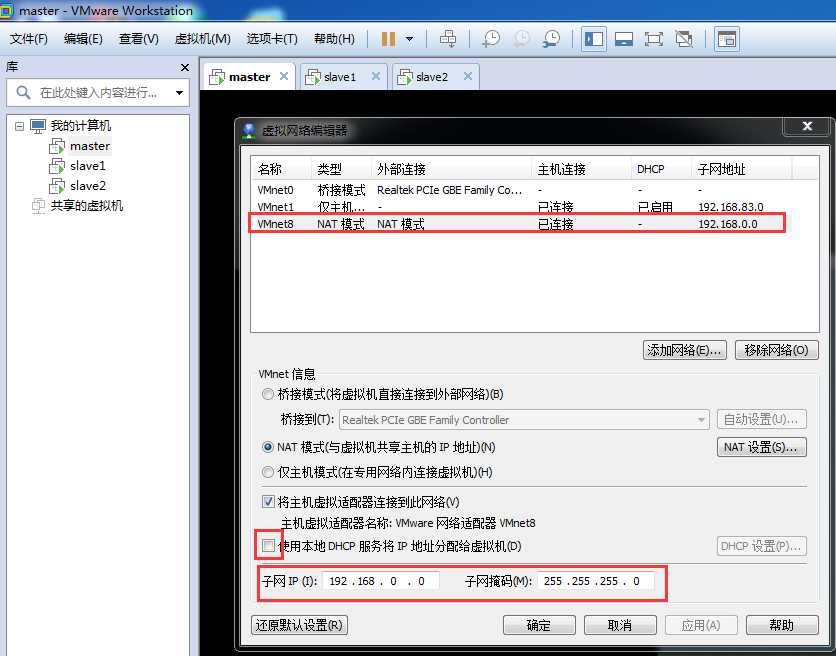Click the VMware Workstation title bar icon
Screen dimensions: 836x656
[7, 10]
